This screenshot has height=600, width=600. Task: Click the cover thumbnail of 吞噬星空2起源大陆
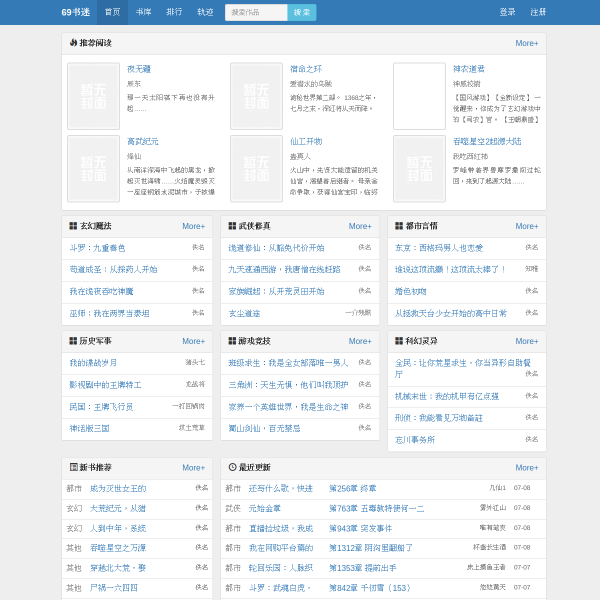click(419, 169)
